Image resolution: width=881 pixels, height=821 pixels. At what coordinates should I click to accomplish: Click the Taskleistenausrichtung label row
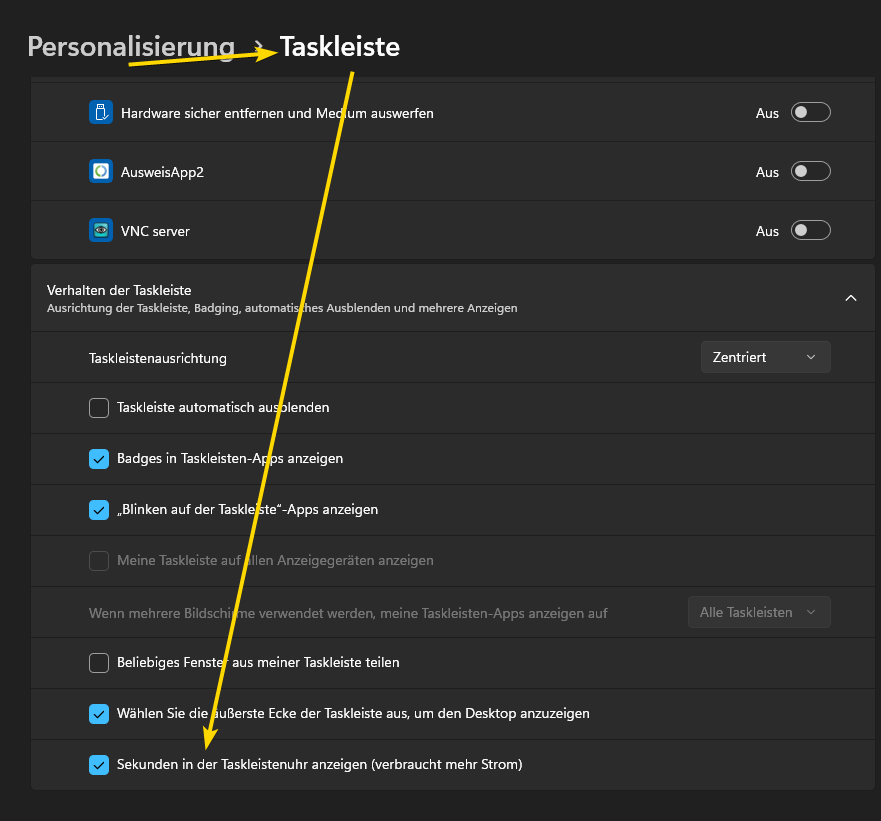[158, 358]
